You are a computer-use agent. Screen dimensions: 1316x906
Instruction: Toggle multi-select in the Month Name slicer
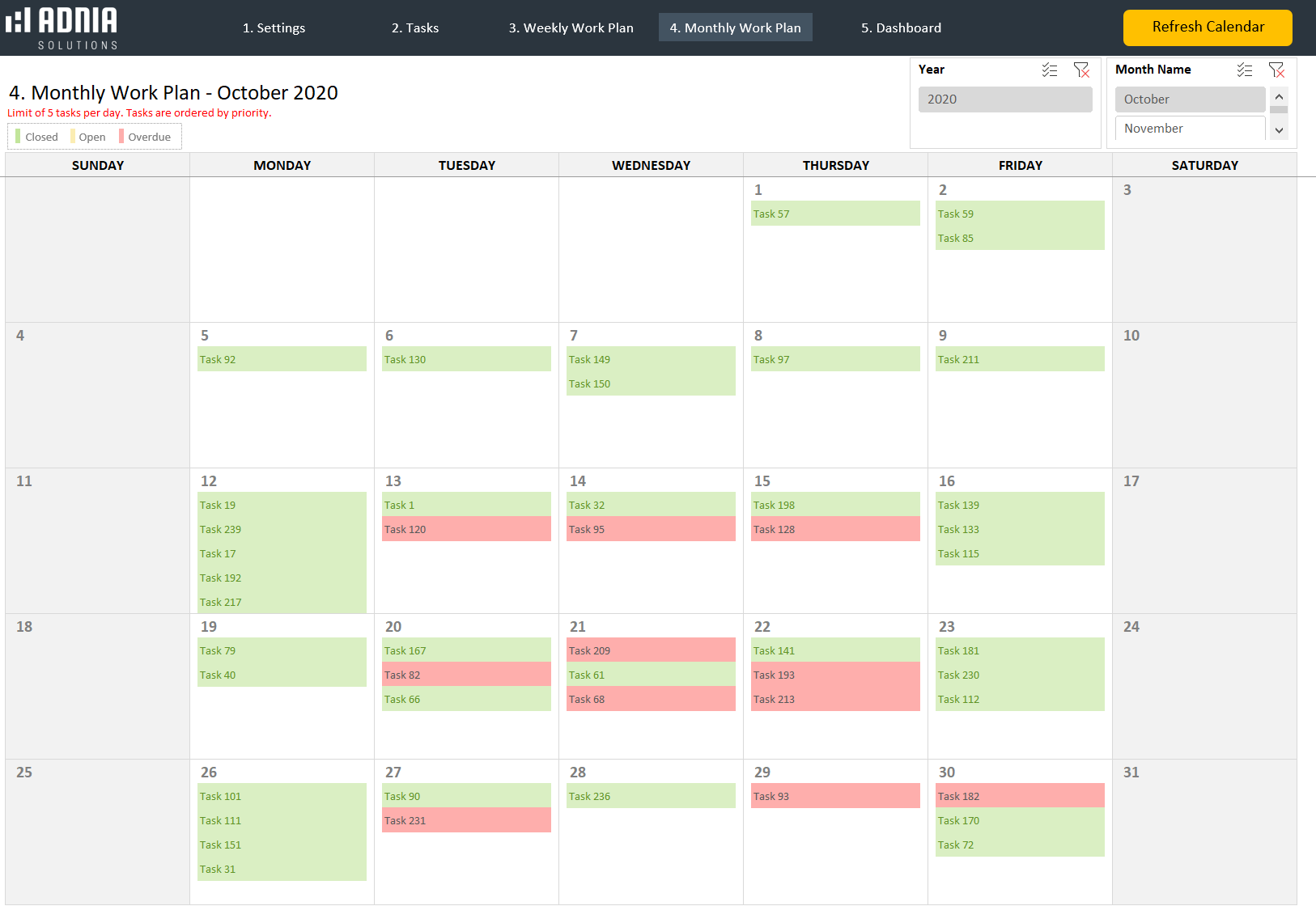point(1244,70)
